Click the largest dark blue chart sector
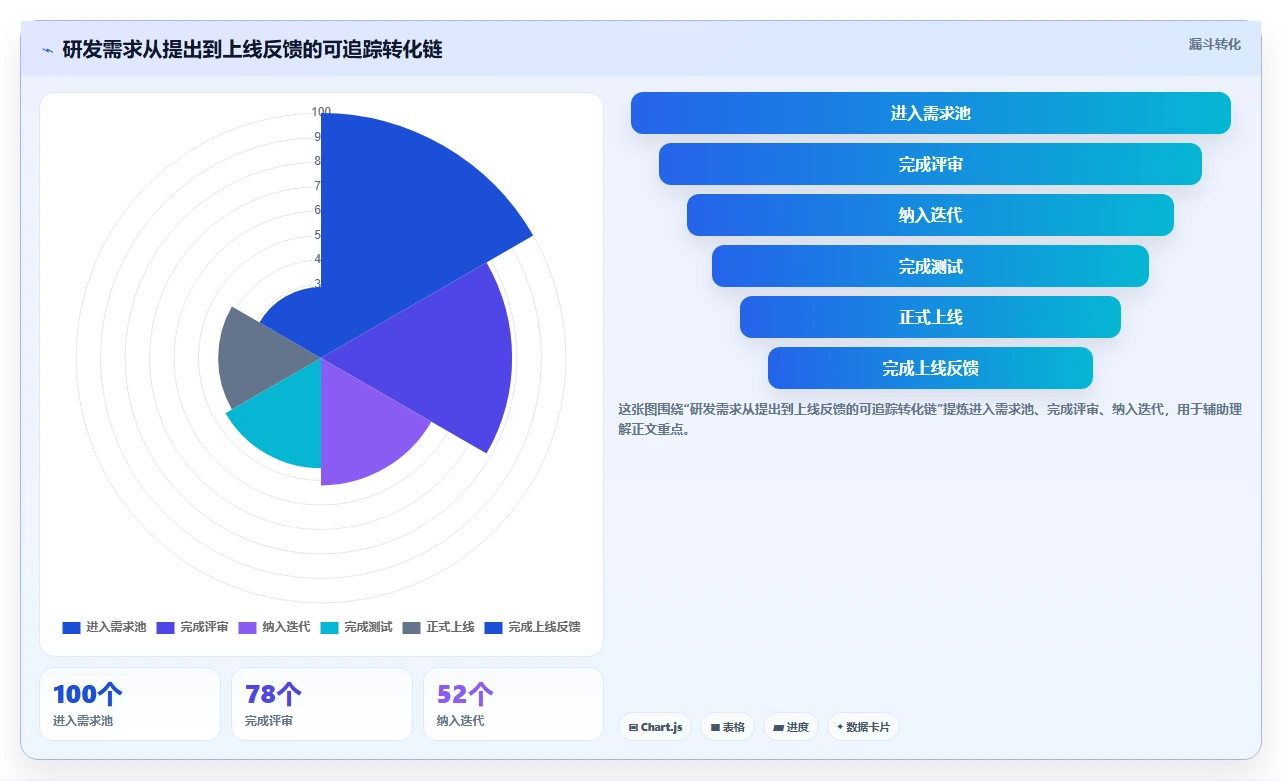 (400, 220)
